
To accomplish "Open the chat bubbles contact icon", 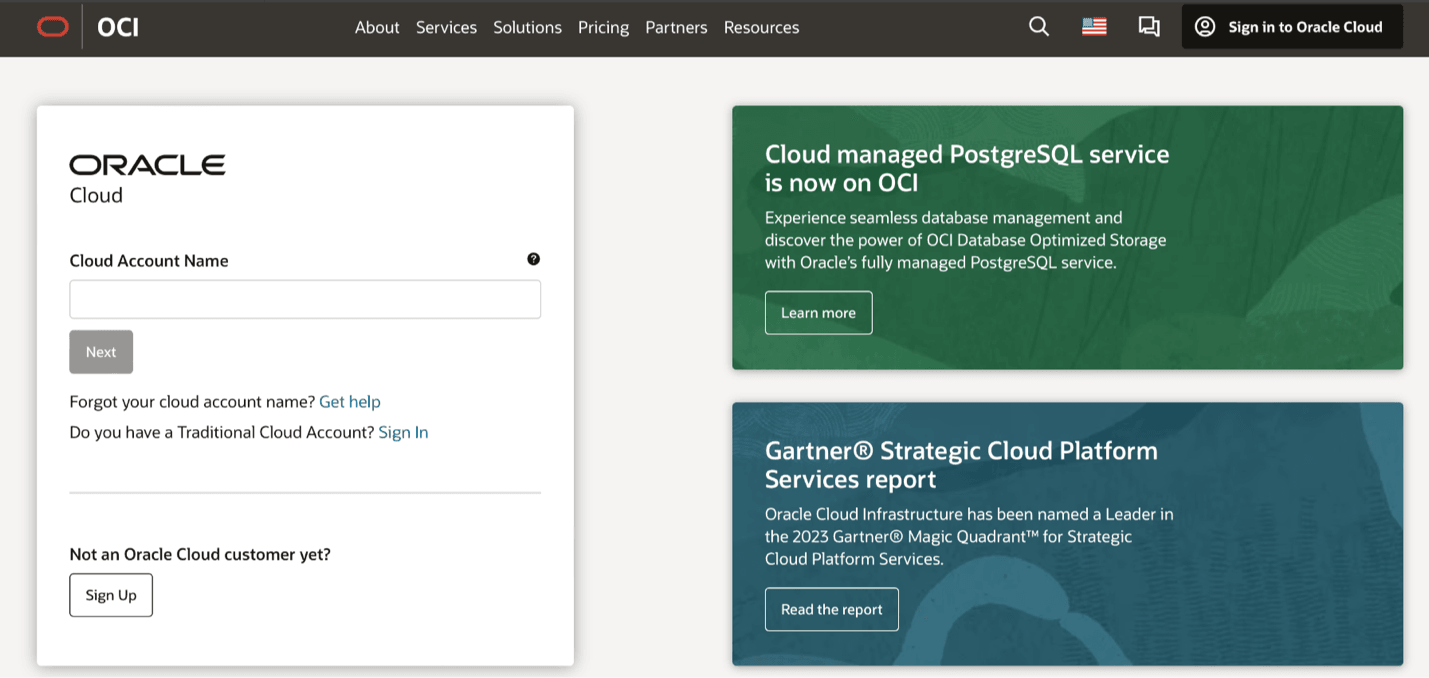I will pyautogui.click(x=1149, y=27).
